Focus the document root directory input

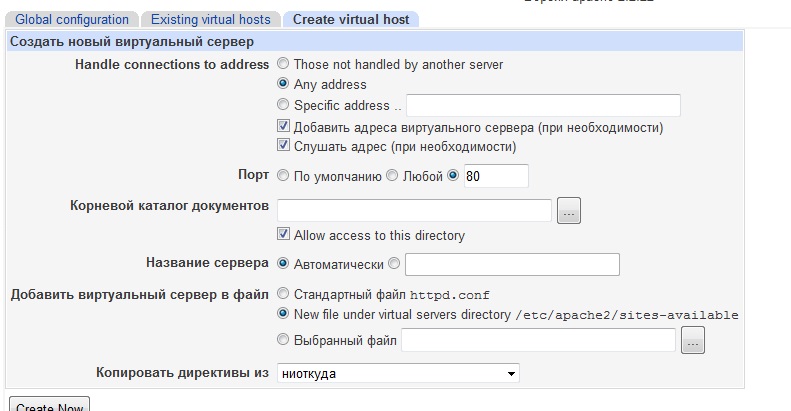(x=414, y=210)
